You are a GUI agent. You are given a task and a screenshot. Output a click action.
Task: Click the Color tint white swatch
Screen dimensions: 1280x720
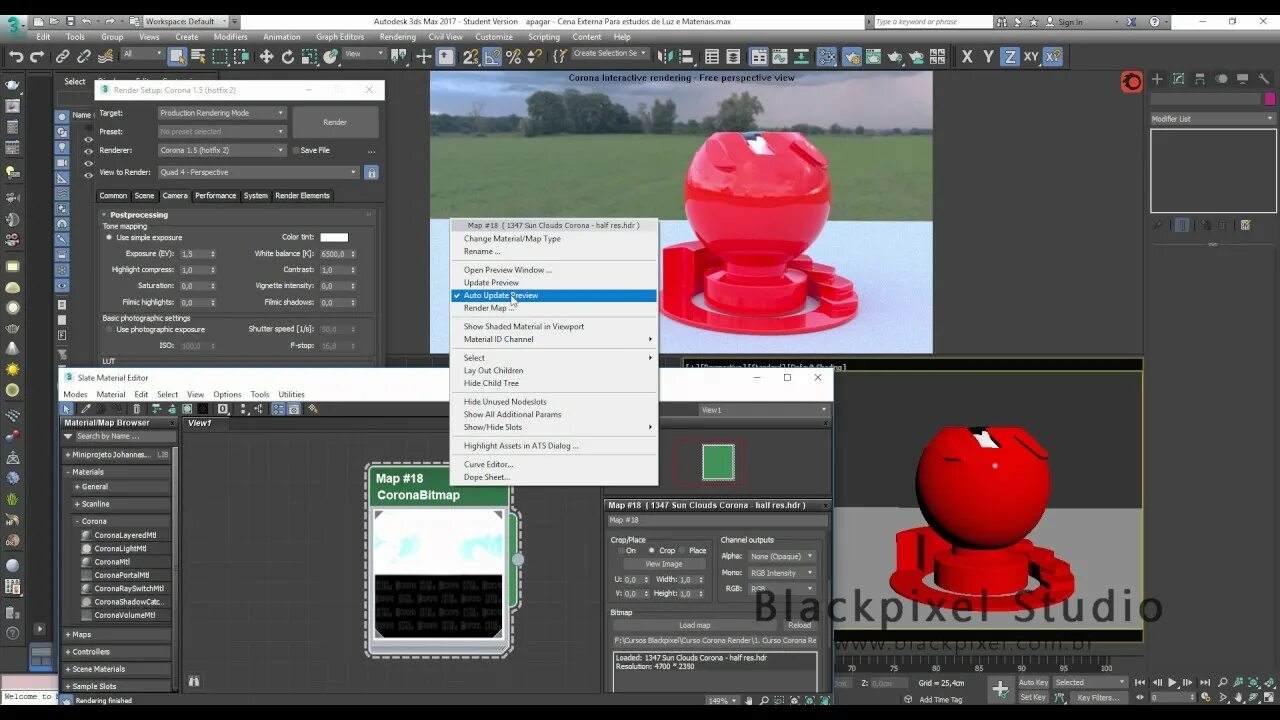(334, 237)
